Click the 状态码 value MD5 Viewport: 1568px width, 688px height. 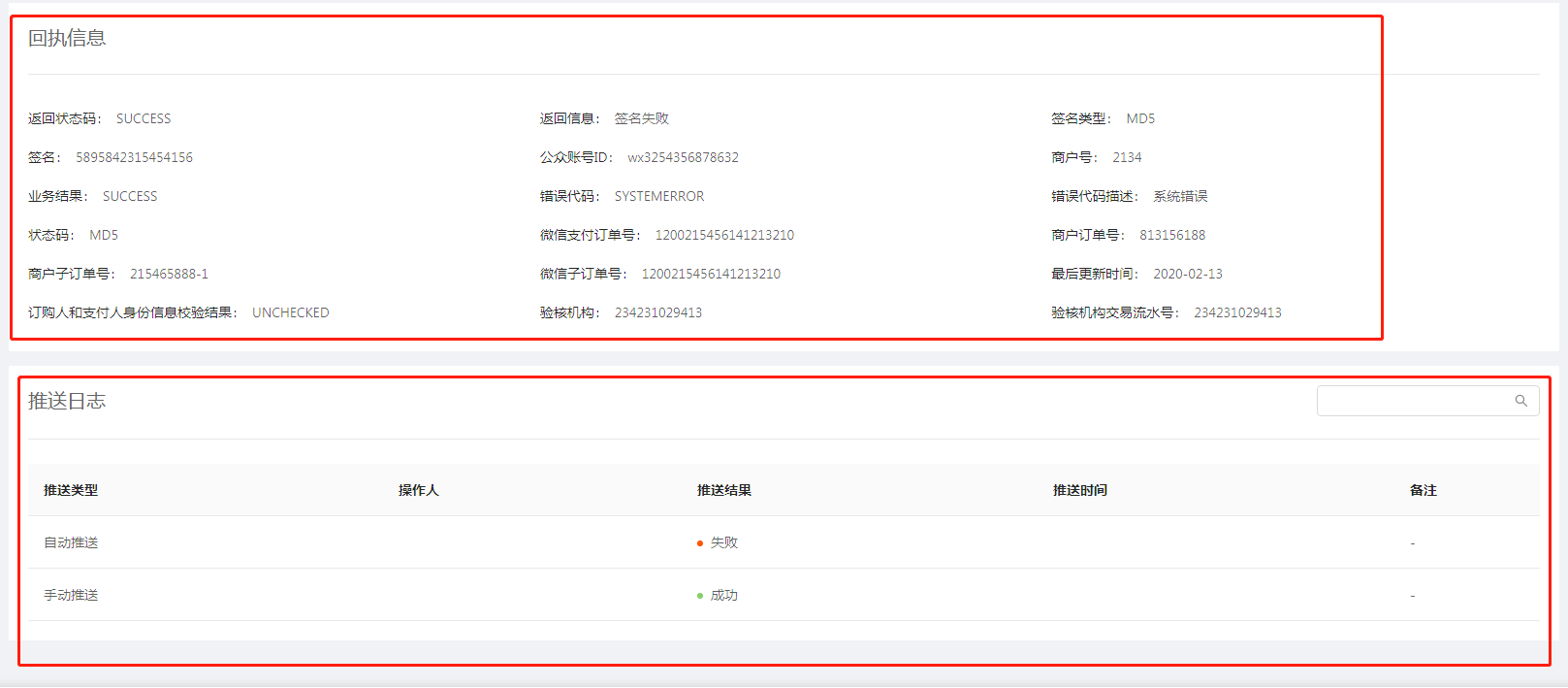pos(104,235)
